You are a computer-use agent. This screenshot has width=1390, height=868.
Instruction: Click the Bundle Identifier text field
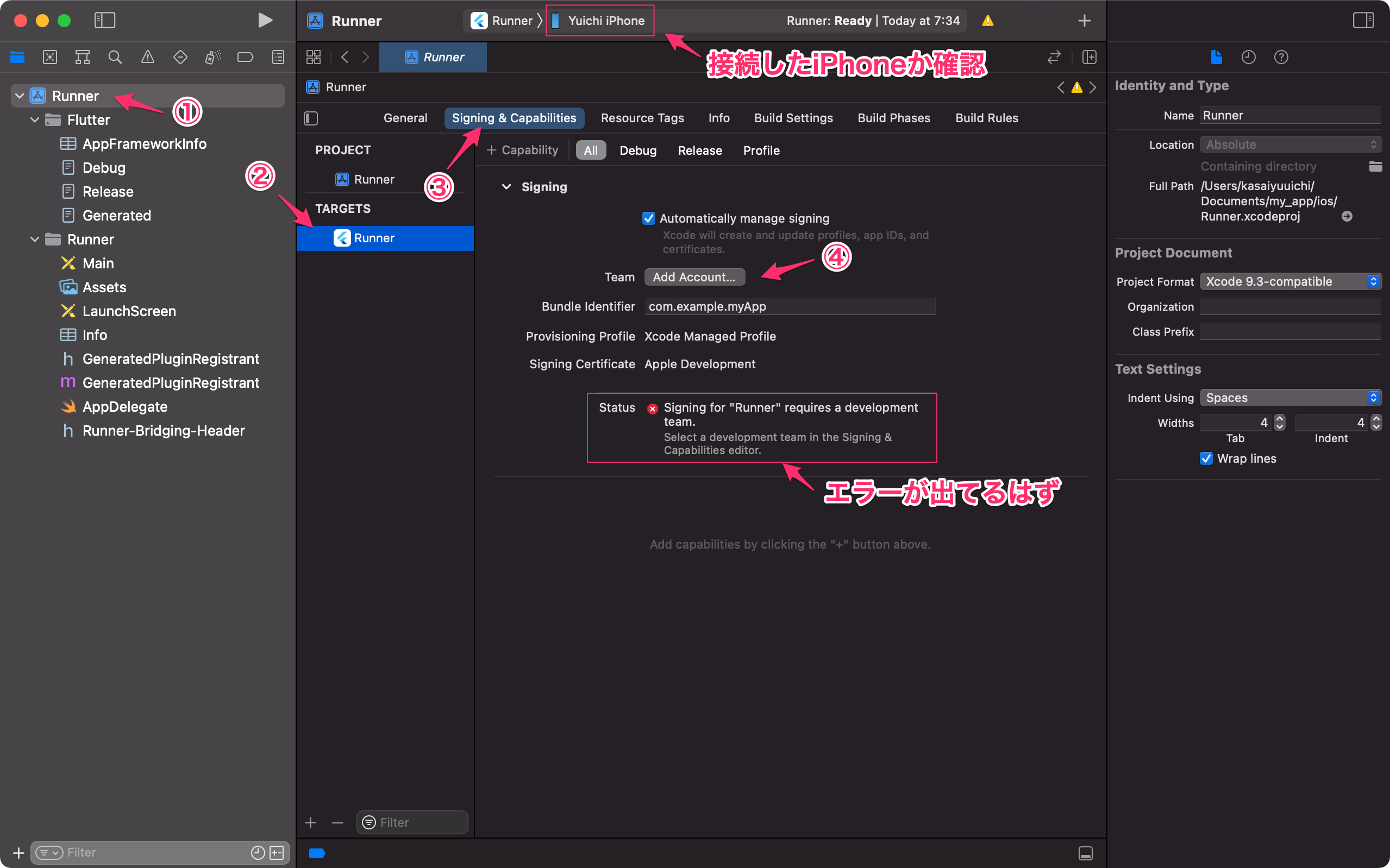pyautogui.click(x=790, y=306)
